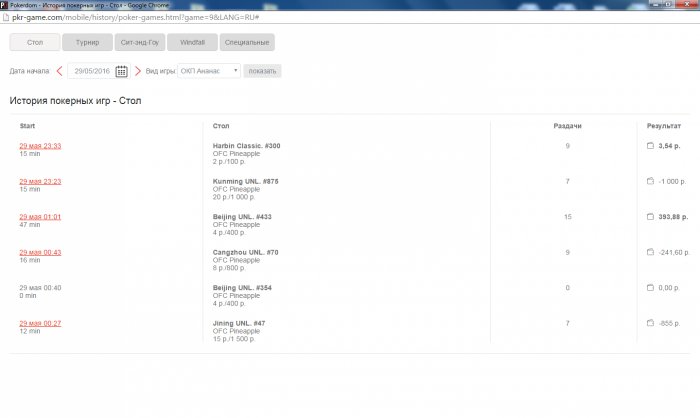This screenshot has height=418, width=700.
Task: Click the 20 р./1 000 р. stakes text
Action: [234, 197]
